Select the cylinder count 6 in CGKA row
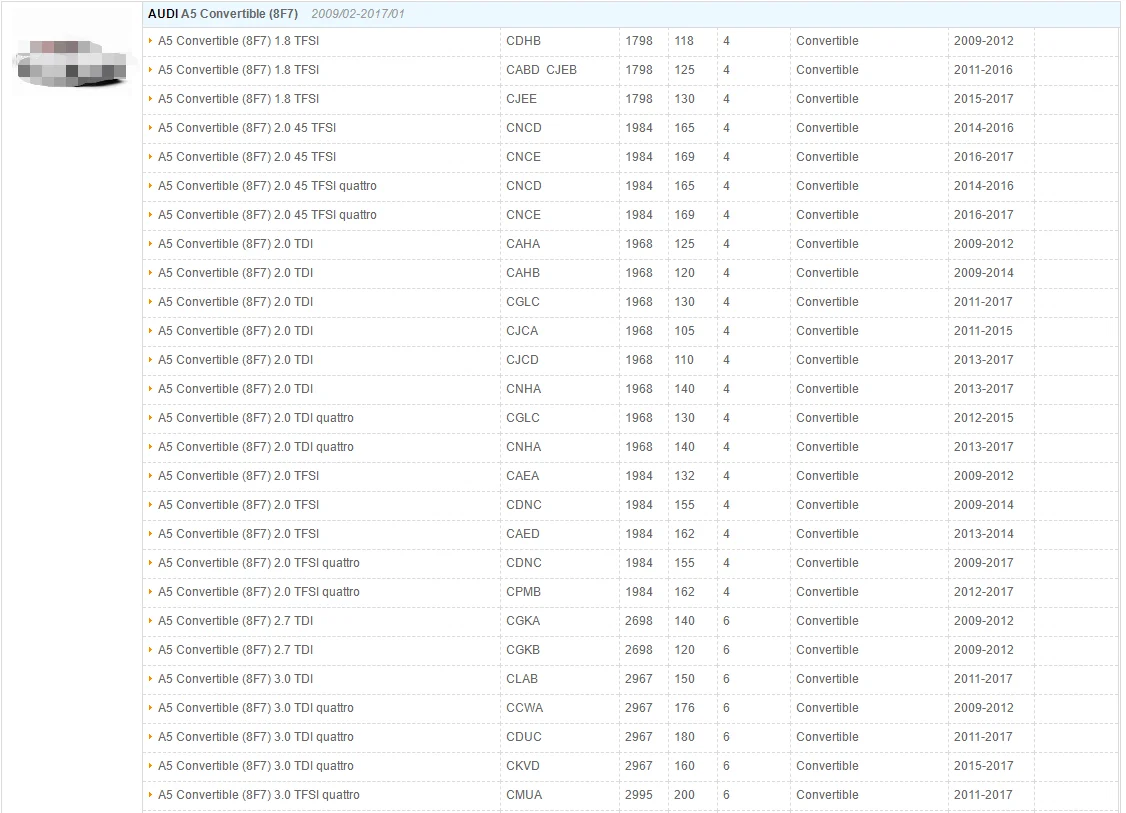This screenshot has height=813, width=1126. click(x=726, y=621)
